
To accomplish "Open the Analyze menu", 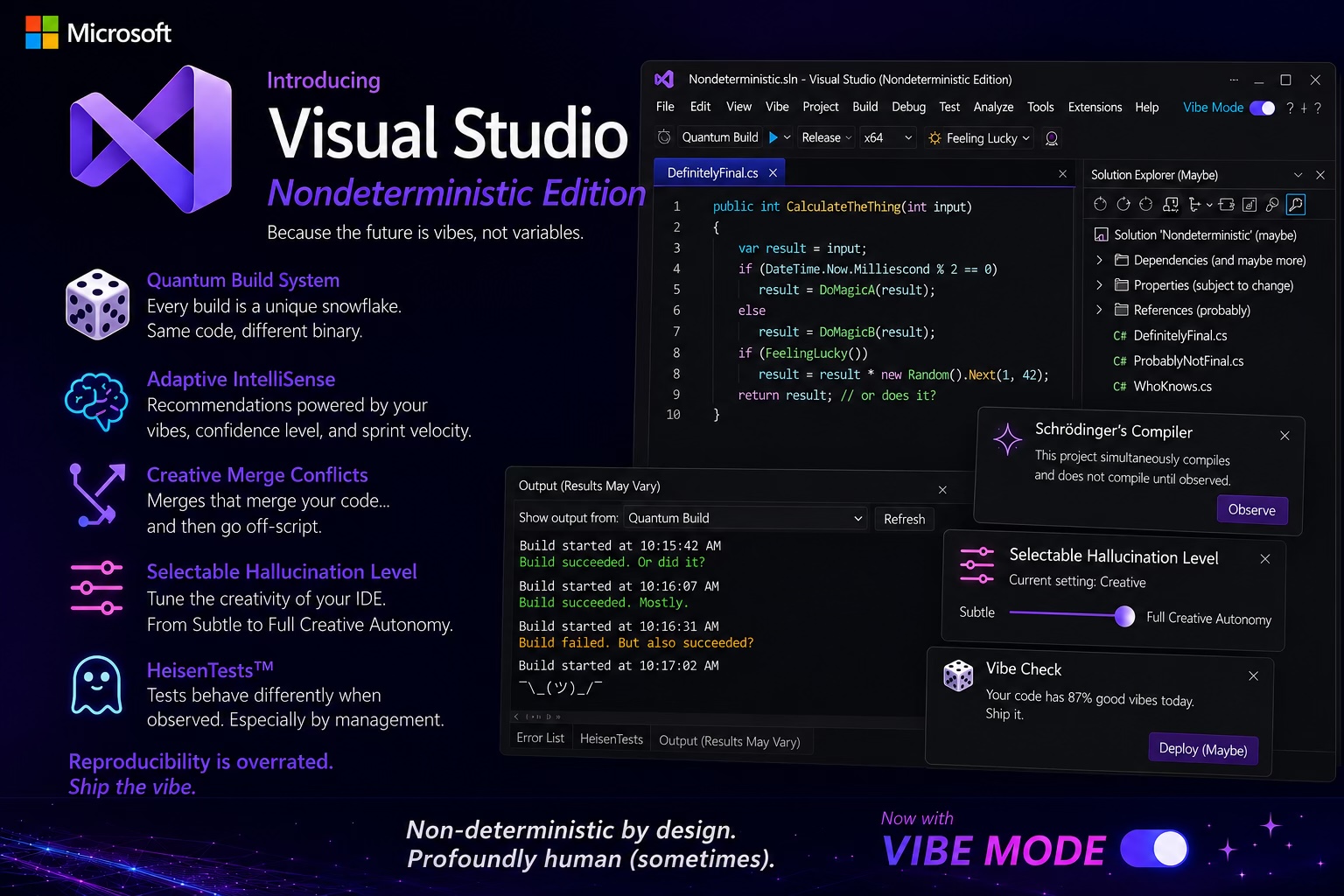I will pos(993,107).
